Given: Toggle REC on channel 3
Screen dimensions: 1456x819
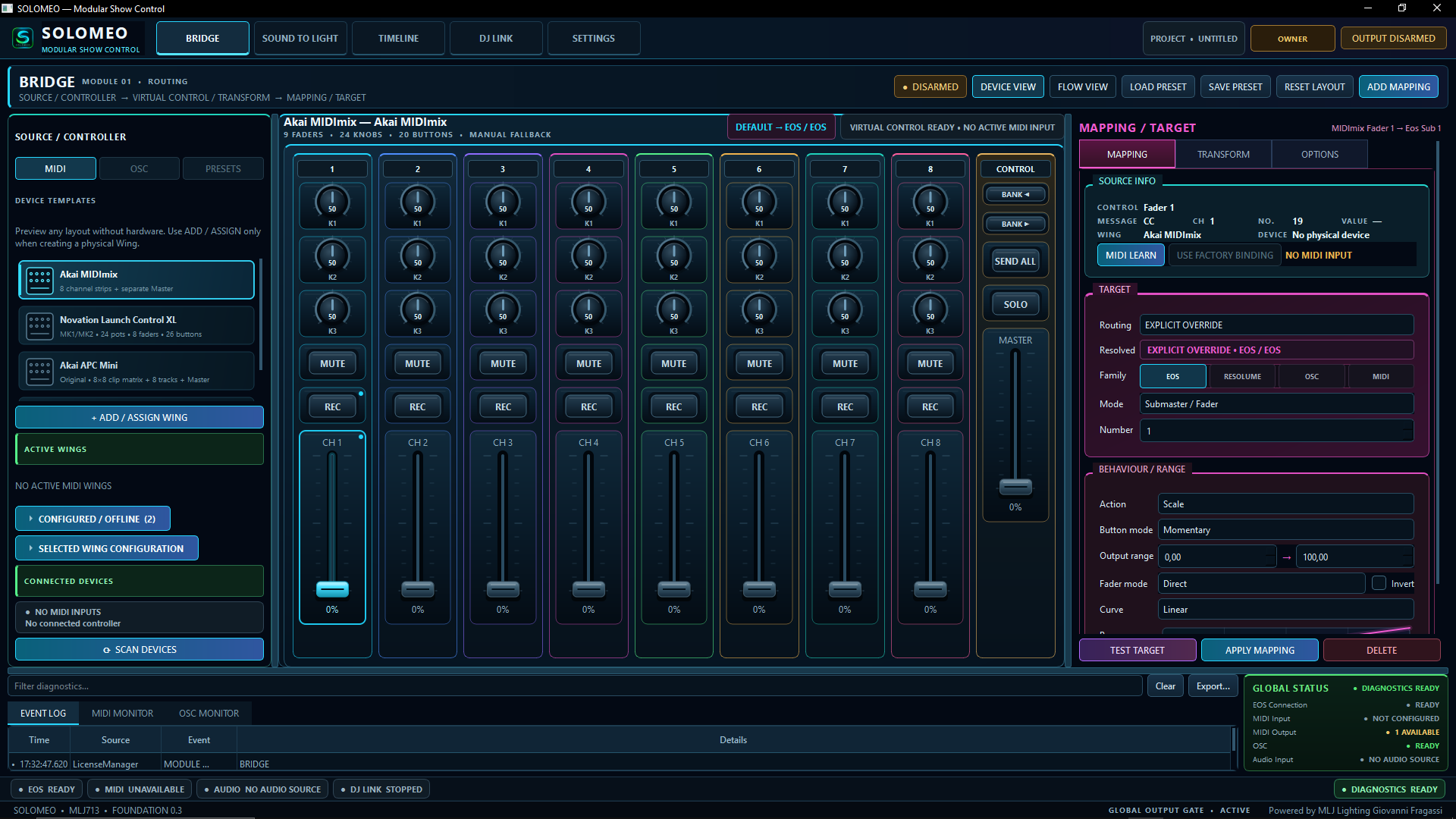Looking at the screenshot, I should coord(503,407).
